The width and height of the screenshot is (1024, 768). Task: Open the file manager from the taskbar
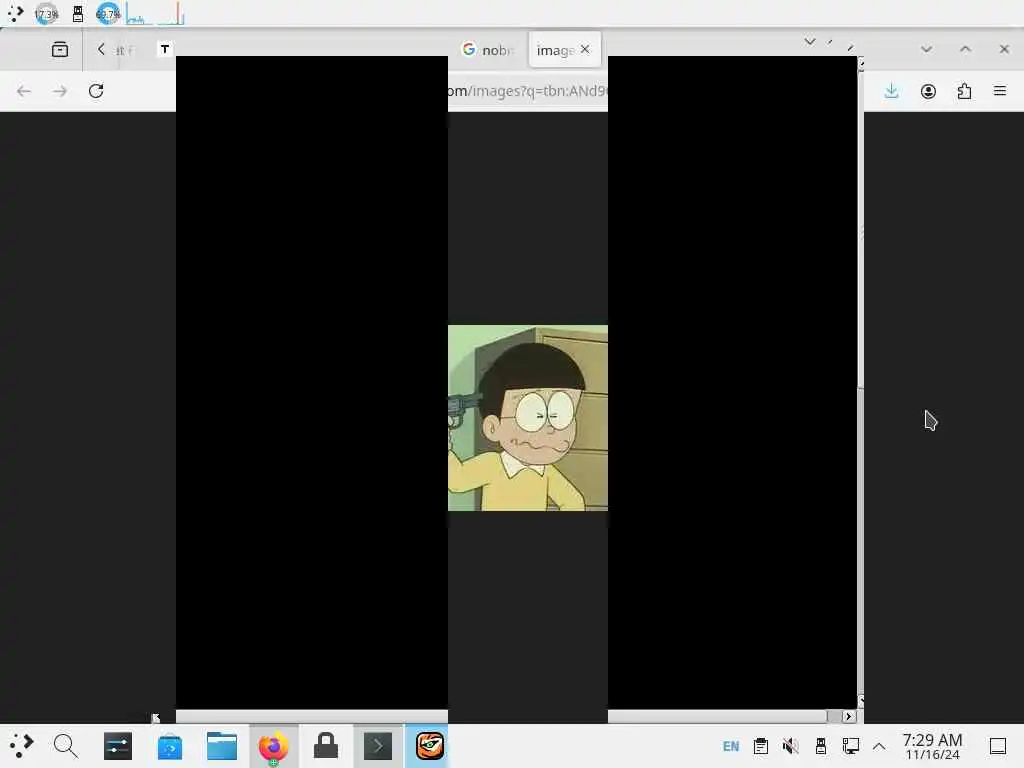[222, 746]
